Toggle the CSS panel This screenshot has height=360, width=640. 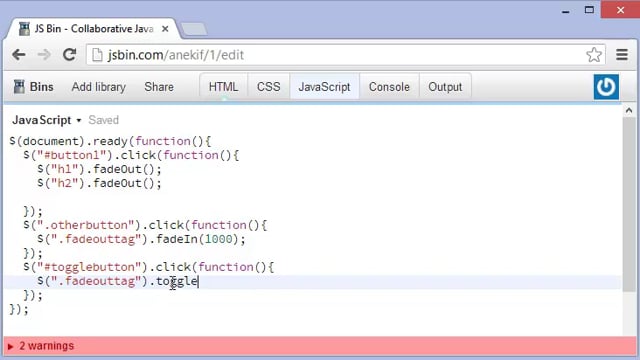(x=269, y=87)
